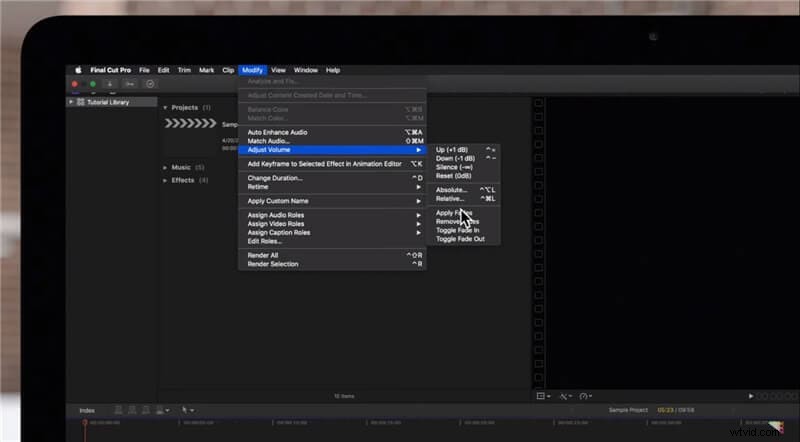Click the Music section label

point(181,167)
